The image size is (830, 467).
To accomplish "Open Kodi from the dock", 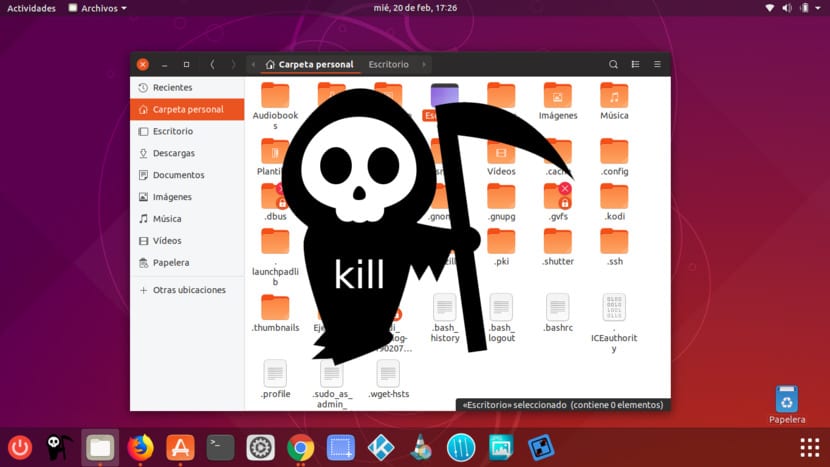I will 380,447.
